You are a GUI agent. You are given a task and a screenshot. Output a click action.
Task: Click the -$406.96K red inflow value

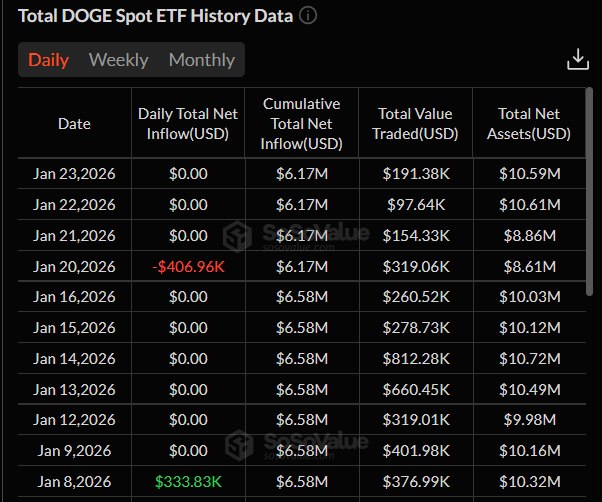(188, 267)
